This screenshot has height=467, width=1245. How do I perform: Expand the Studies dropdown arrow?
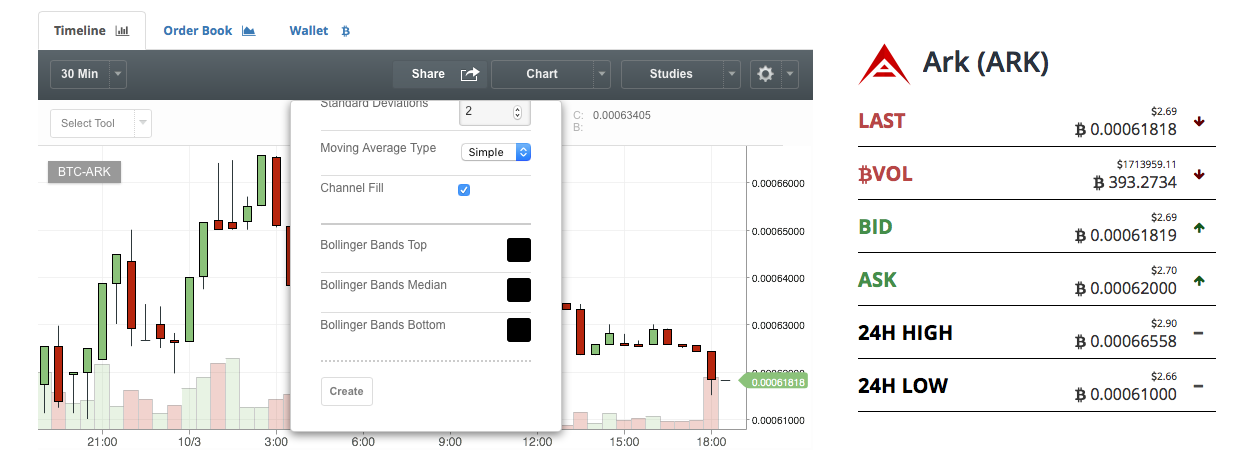(x=732, y=74)
